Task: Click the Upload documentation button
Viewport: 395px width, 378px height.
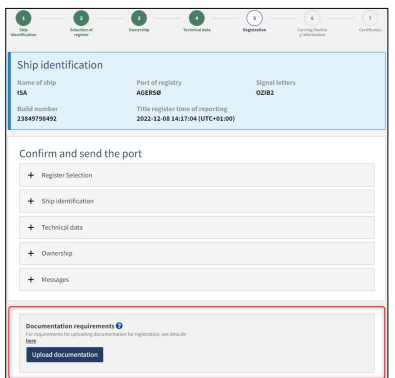Action: pyautogui.click(x=65, y=355)
